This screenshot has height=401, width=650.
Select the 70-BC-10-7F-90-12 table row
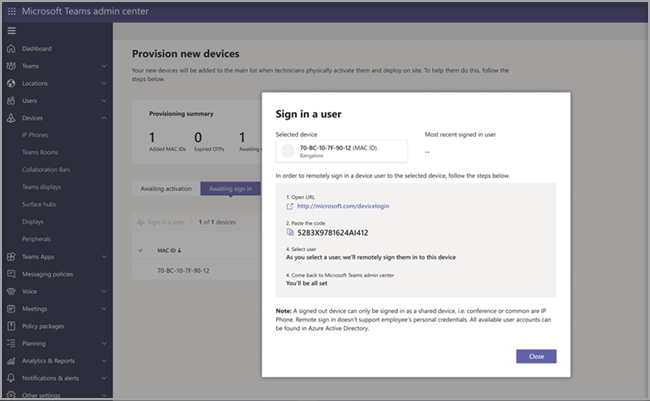[x=196, y=270]
